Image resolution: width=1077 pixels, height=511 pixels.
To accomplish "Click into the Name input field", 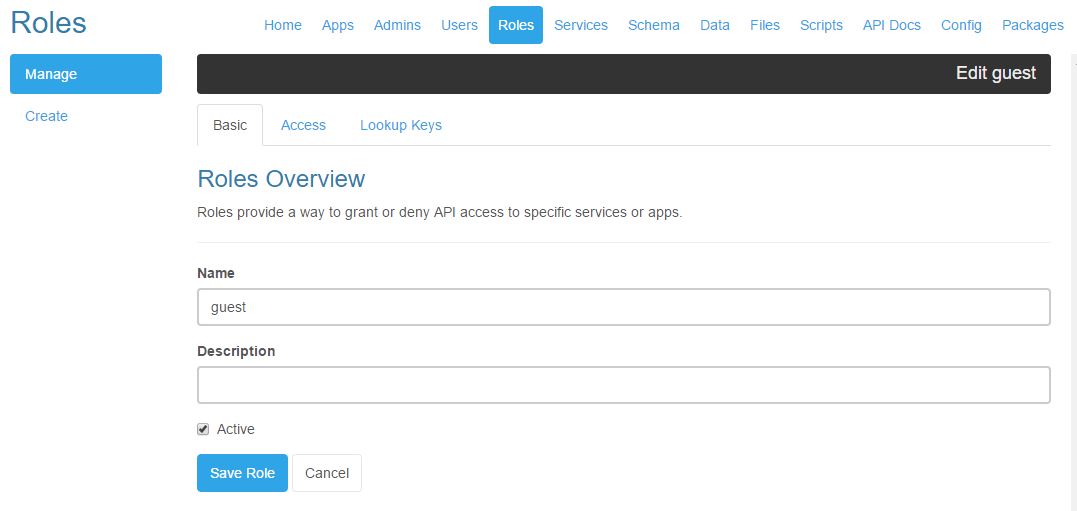I will click(x=623, y=307).
